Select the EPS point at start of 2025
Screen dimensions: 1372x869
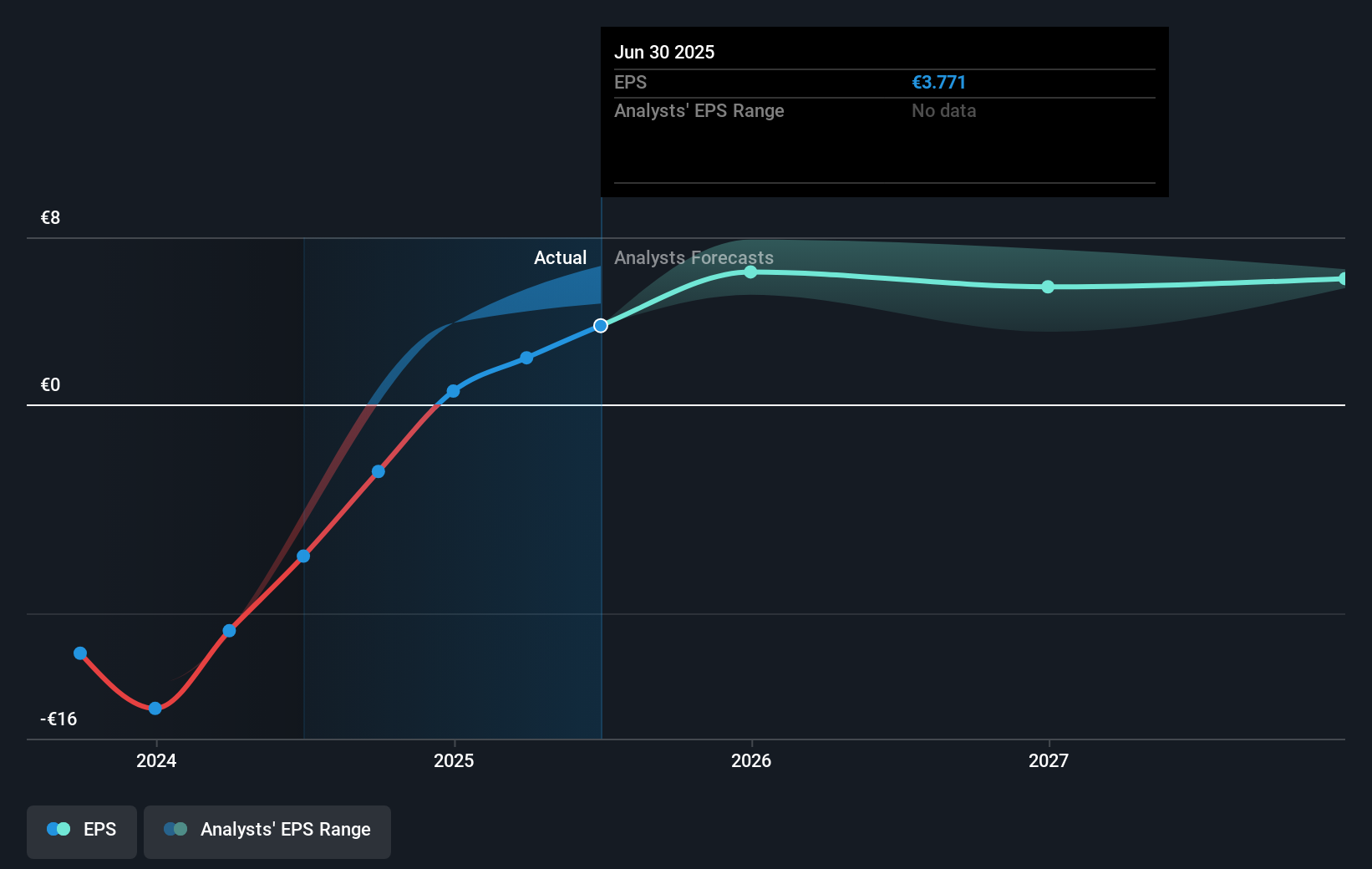tap(453, 391)
